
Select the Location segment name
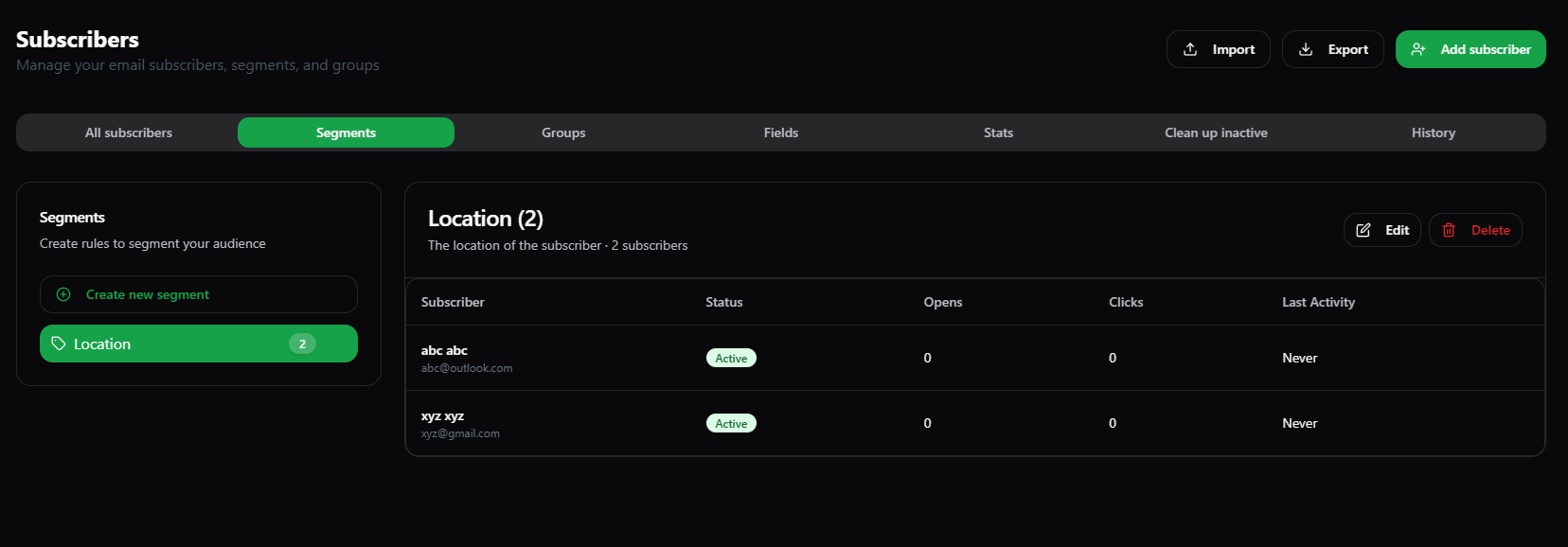[102, 344]
